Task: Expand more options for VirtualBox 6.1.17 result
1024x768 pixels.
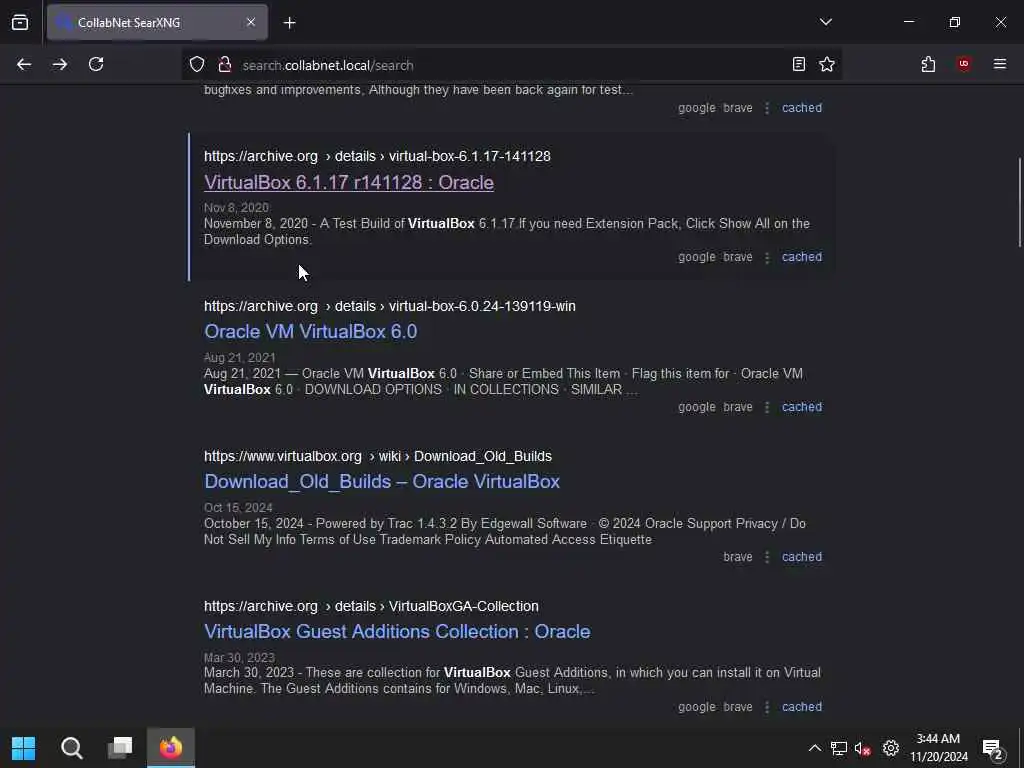Action: pos(767,257)
